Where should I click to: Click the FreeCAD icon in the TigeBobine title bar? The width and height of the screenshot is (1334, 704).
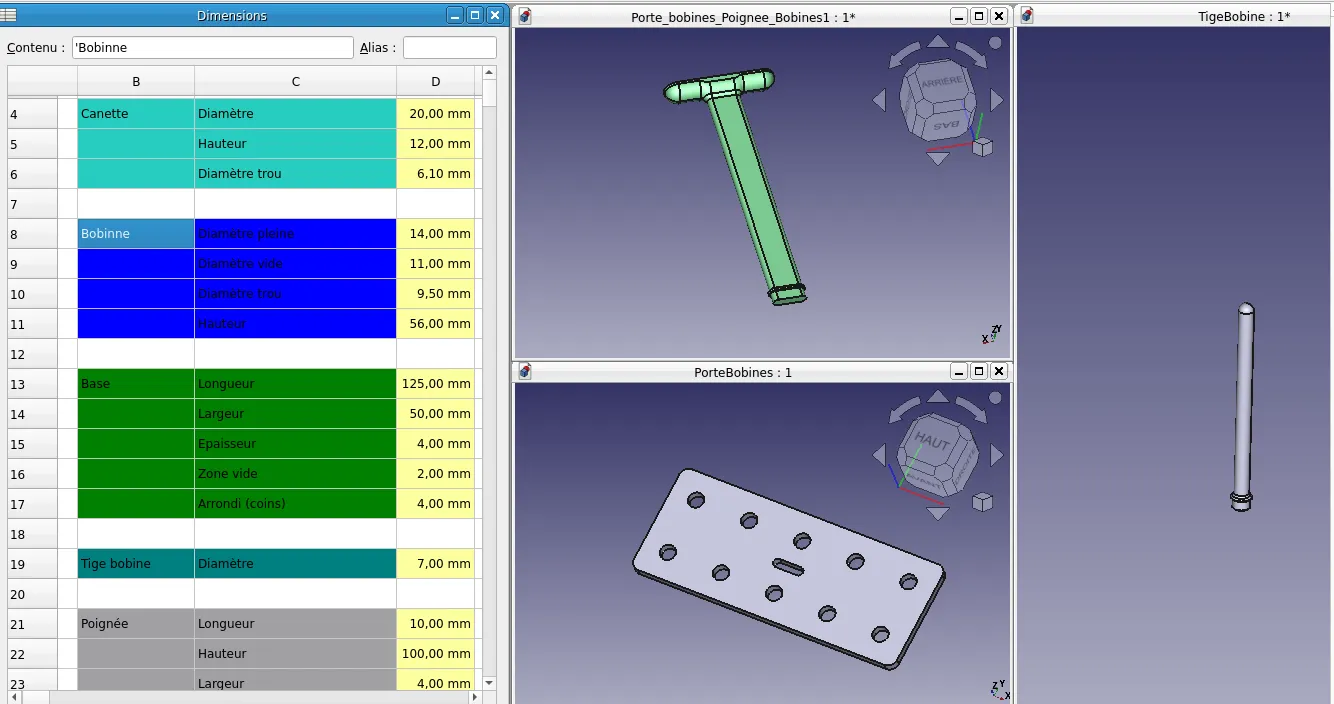[x=1027, y=16]
